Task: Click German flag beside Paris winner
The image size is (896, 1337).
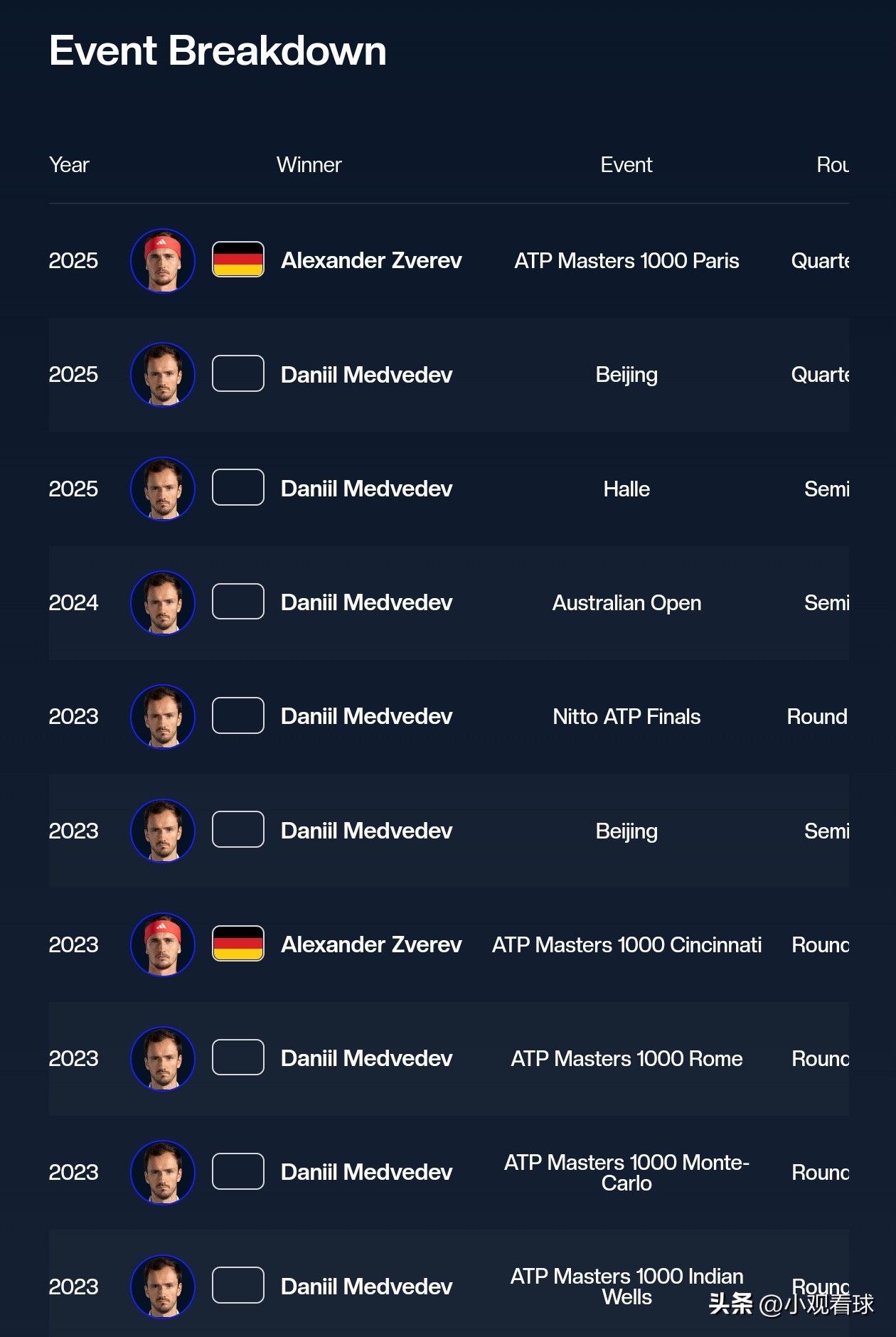Action: tap(238, 260)
